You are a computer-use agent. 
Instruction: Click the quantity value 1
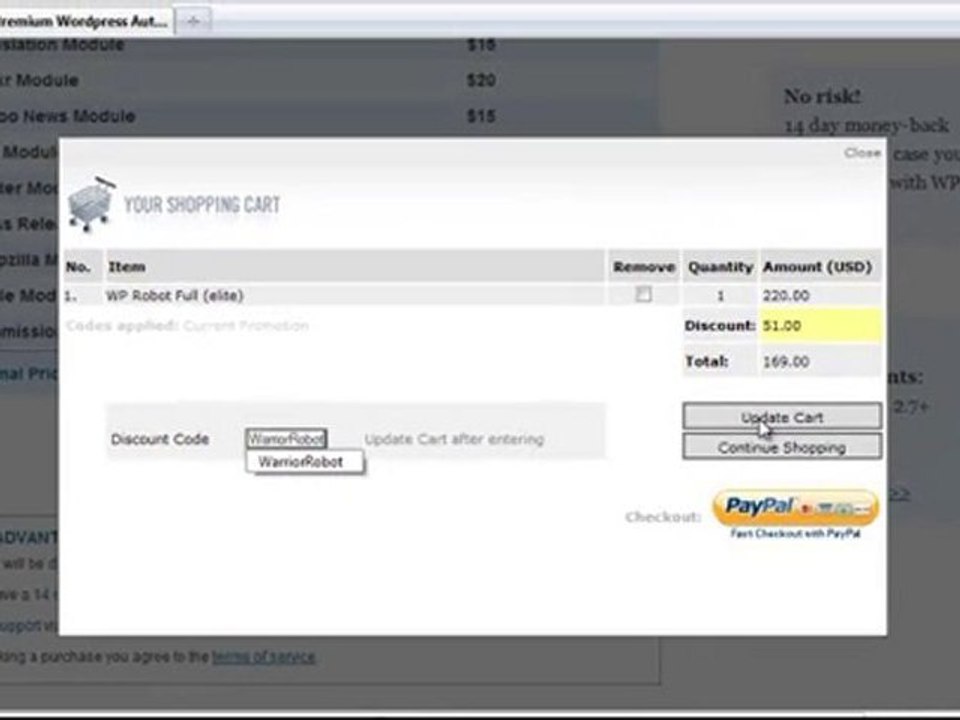[x=721, y=296]
